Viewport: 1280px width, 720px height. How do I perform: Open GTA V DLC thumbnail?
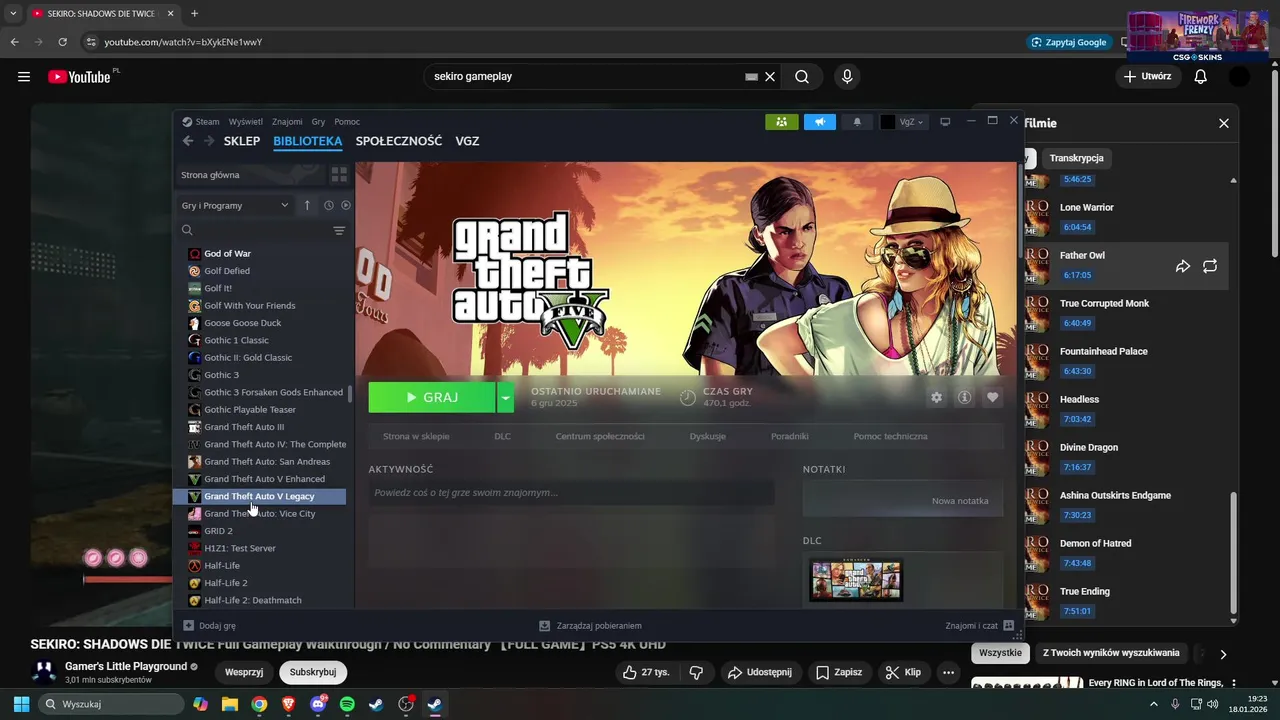(x=856, y=580)
